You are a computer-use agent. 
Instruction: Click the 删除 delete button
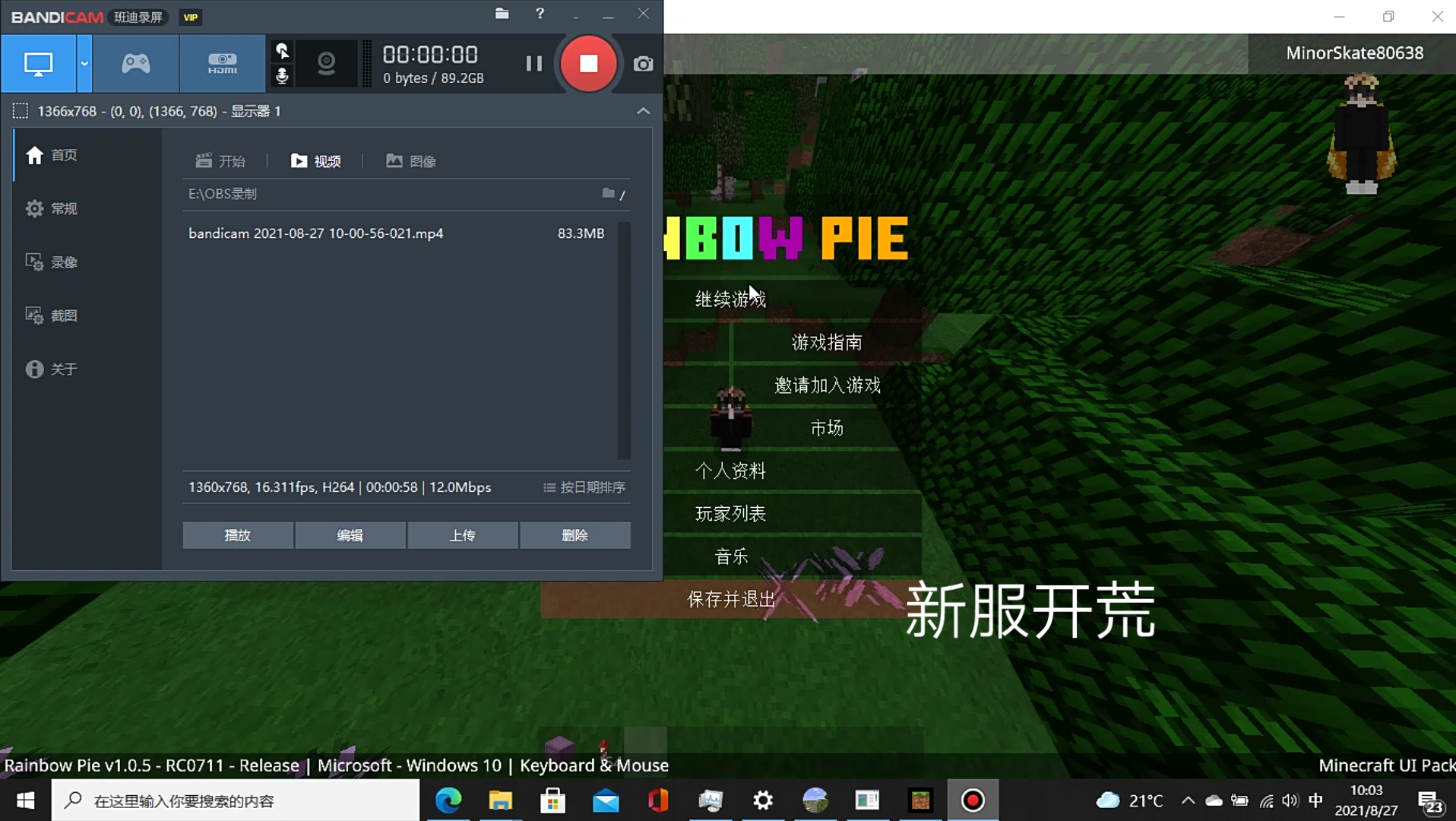click(x=575, y=535)
